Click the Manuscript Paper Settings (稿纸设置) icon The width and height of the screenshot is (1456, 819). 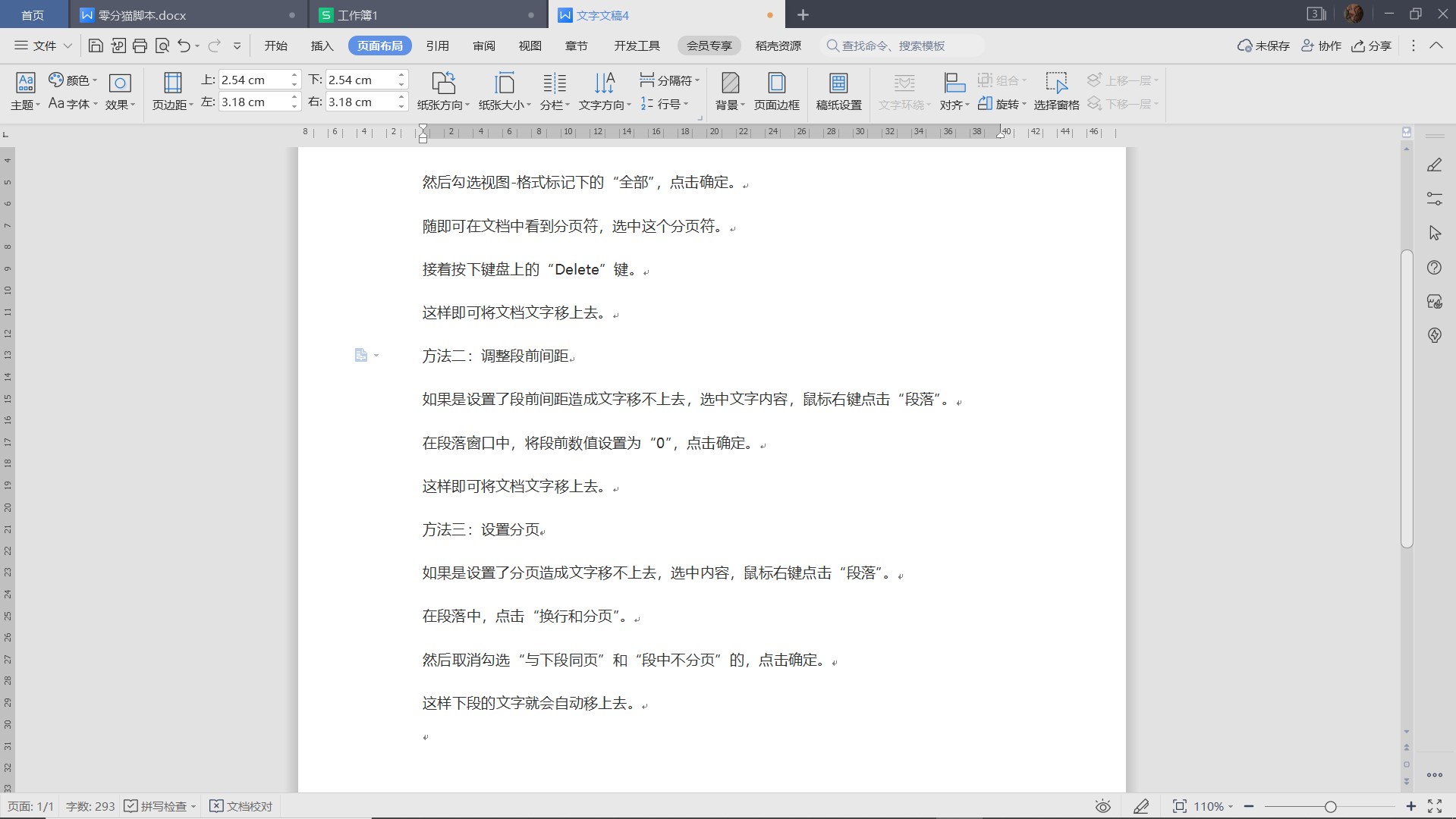pyautogui.click(x=838, y=91)
